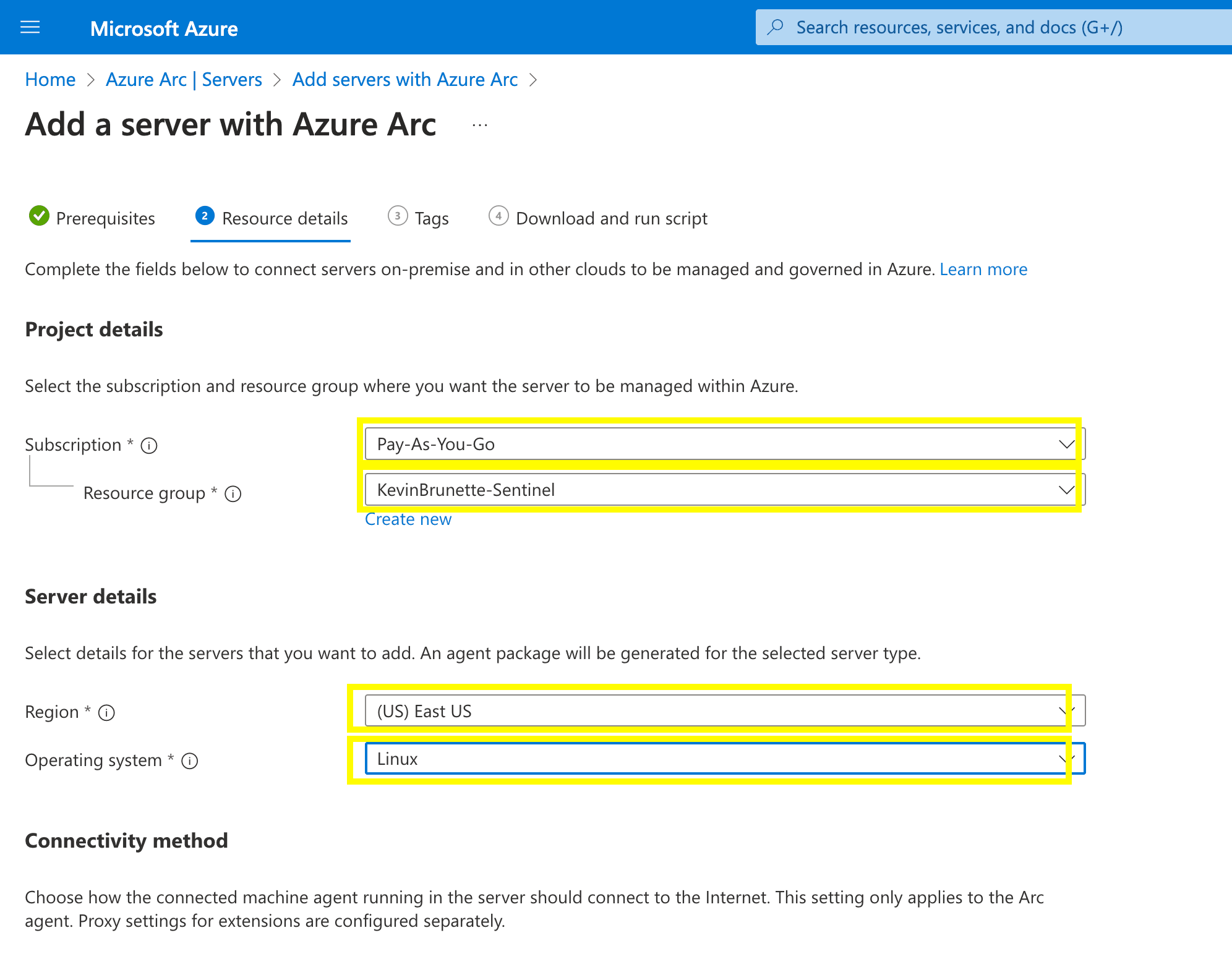Click the Create new link
The height and width of the screenshot is (967, 1232).
tap(408, 519)
